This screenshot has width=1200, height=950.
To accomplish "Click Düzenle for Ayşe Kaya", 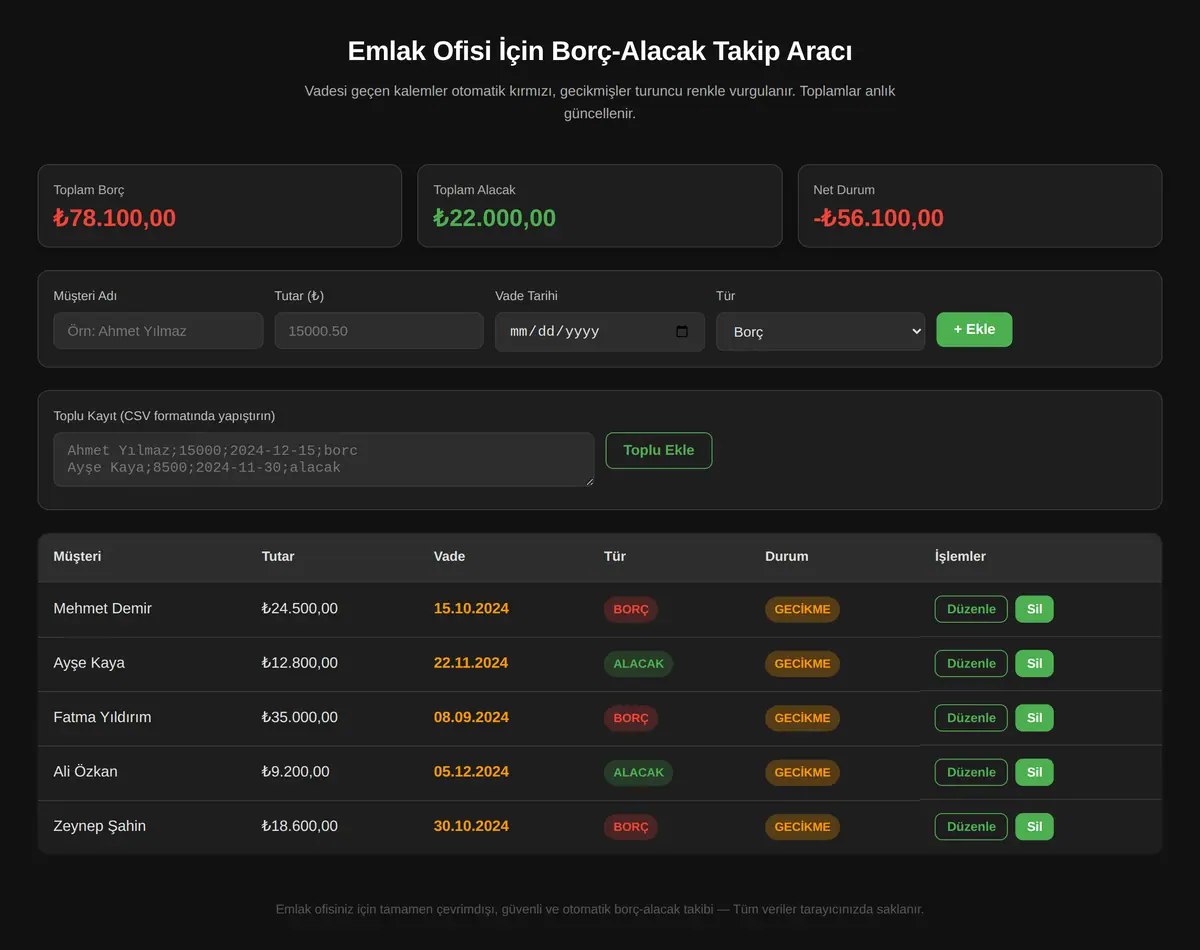I will tap(971, 663).
